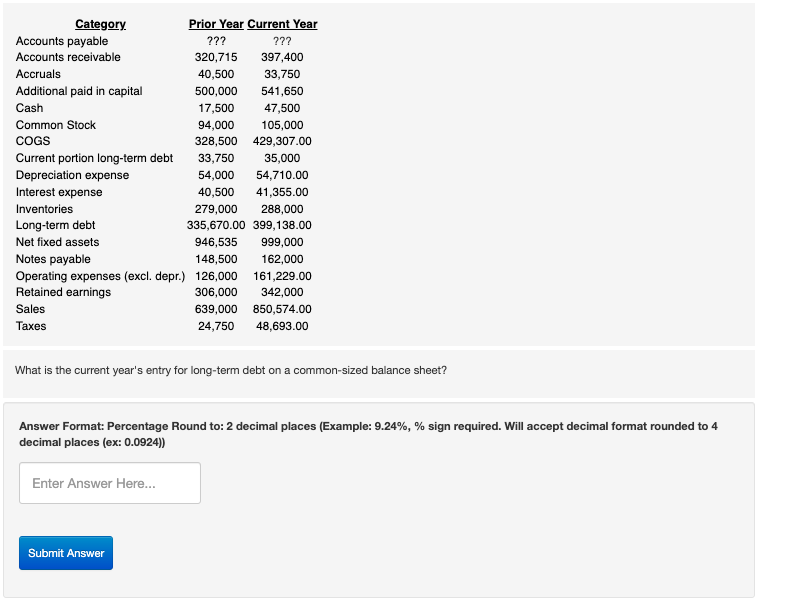Click Retained earnings prior value 306,000
Image resolution: width=790 pixels, height=610 pixels.
pos(216,292)
